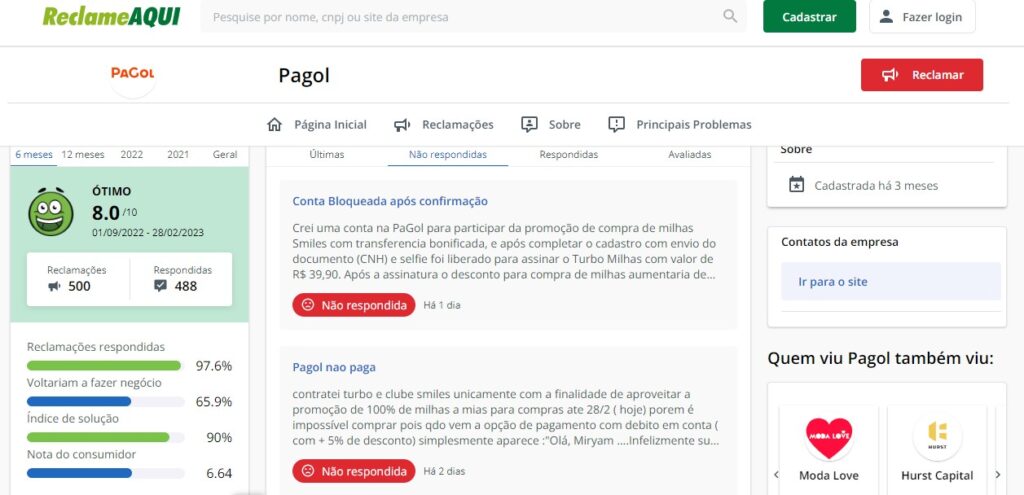Click the red Reclamar button
Viewport: 1024px width, 495px height.
[921, 75]
